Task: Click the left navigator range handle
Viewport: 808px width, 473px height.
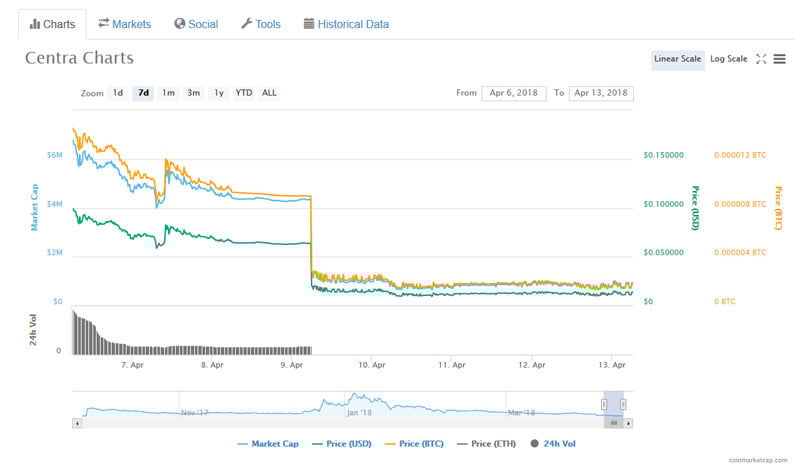Action: (604, 404)
